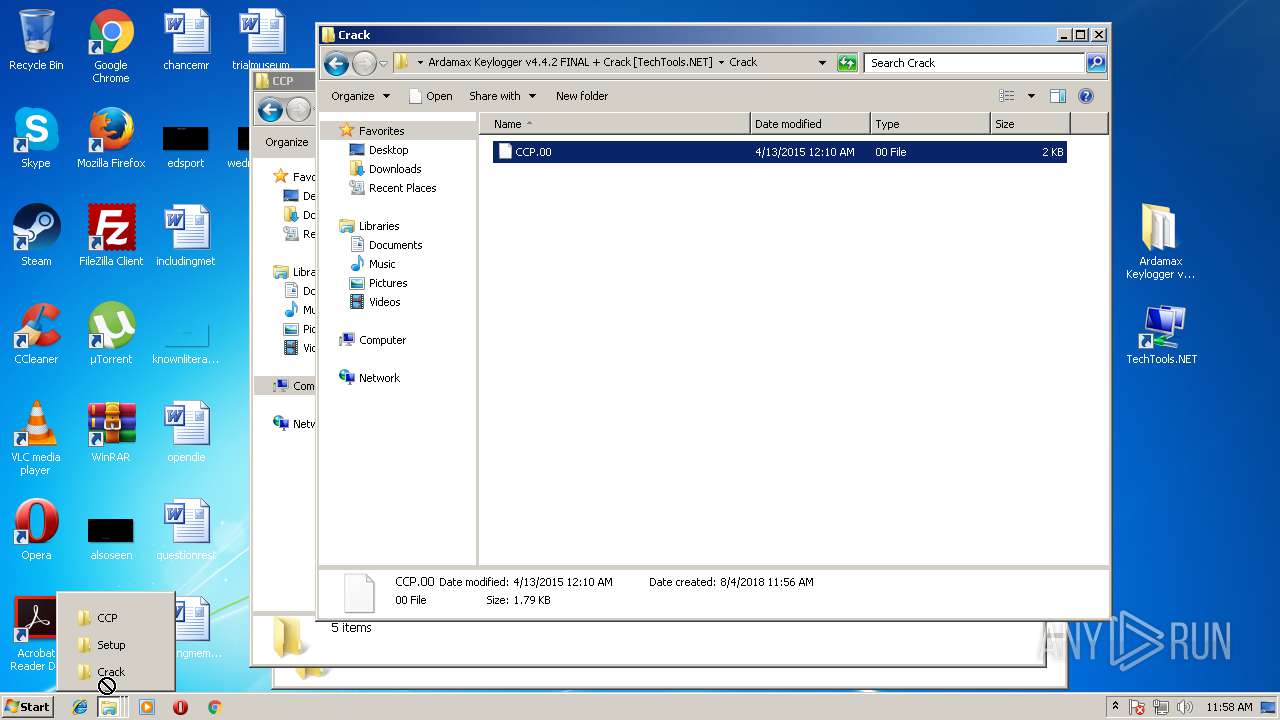Open Explorer help icon in Crack window
Viewport: 1280px width, 720px height.
click(1086, 96)
